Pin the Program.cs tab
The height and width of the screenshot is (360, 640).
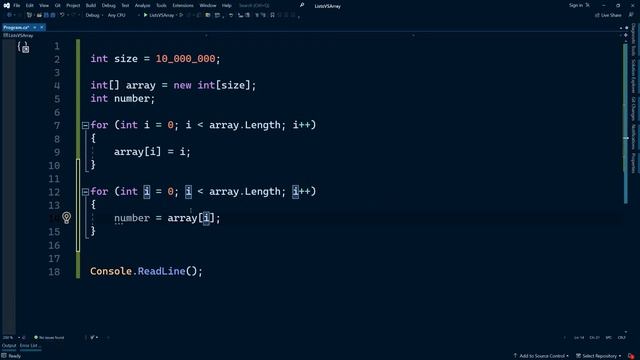(35, 27)
